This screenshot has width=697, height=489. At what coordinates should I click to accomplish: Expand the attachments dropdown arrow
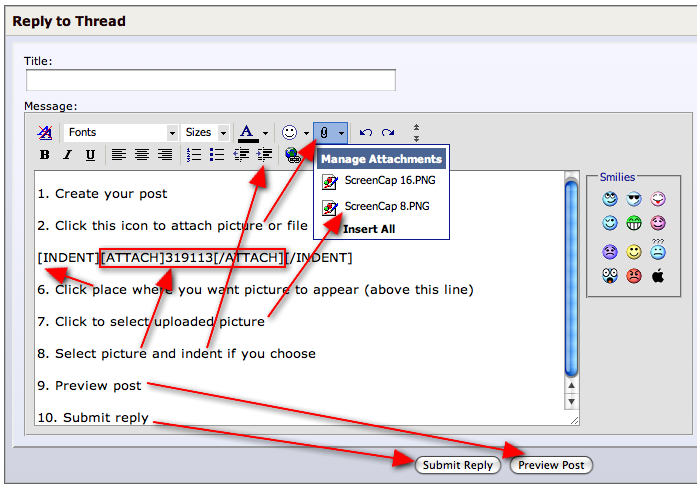pos(341,133)
